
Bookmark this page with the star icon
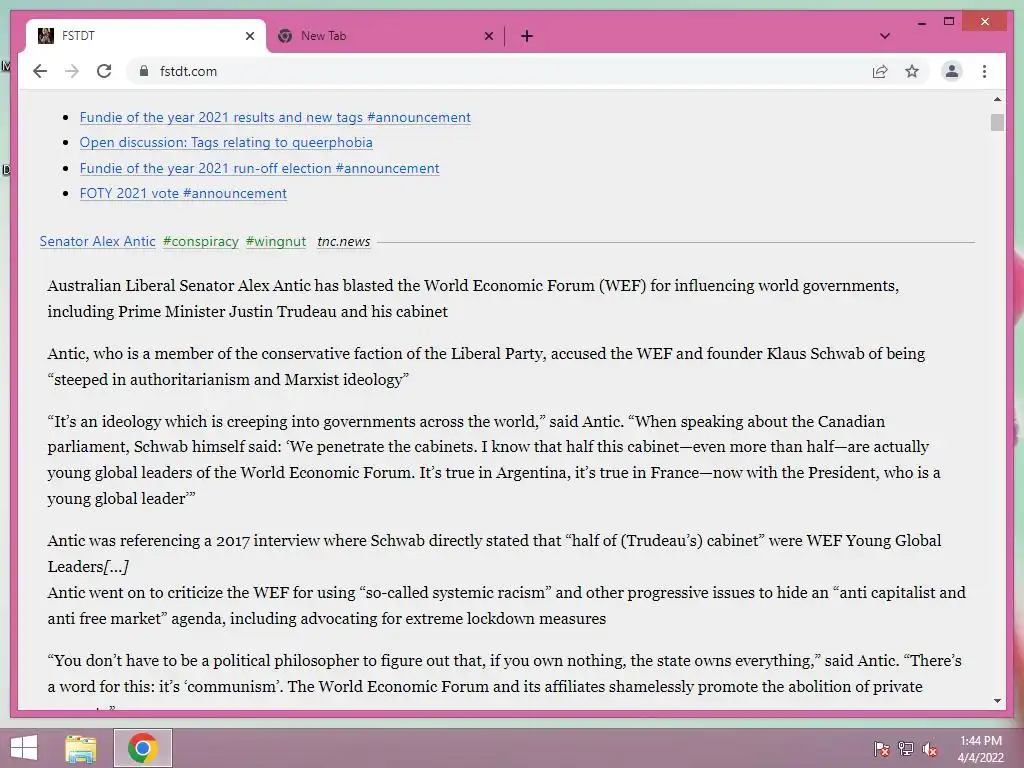click(912, 71)
